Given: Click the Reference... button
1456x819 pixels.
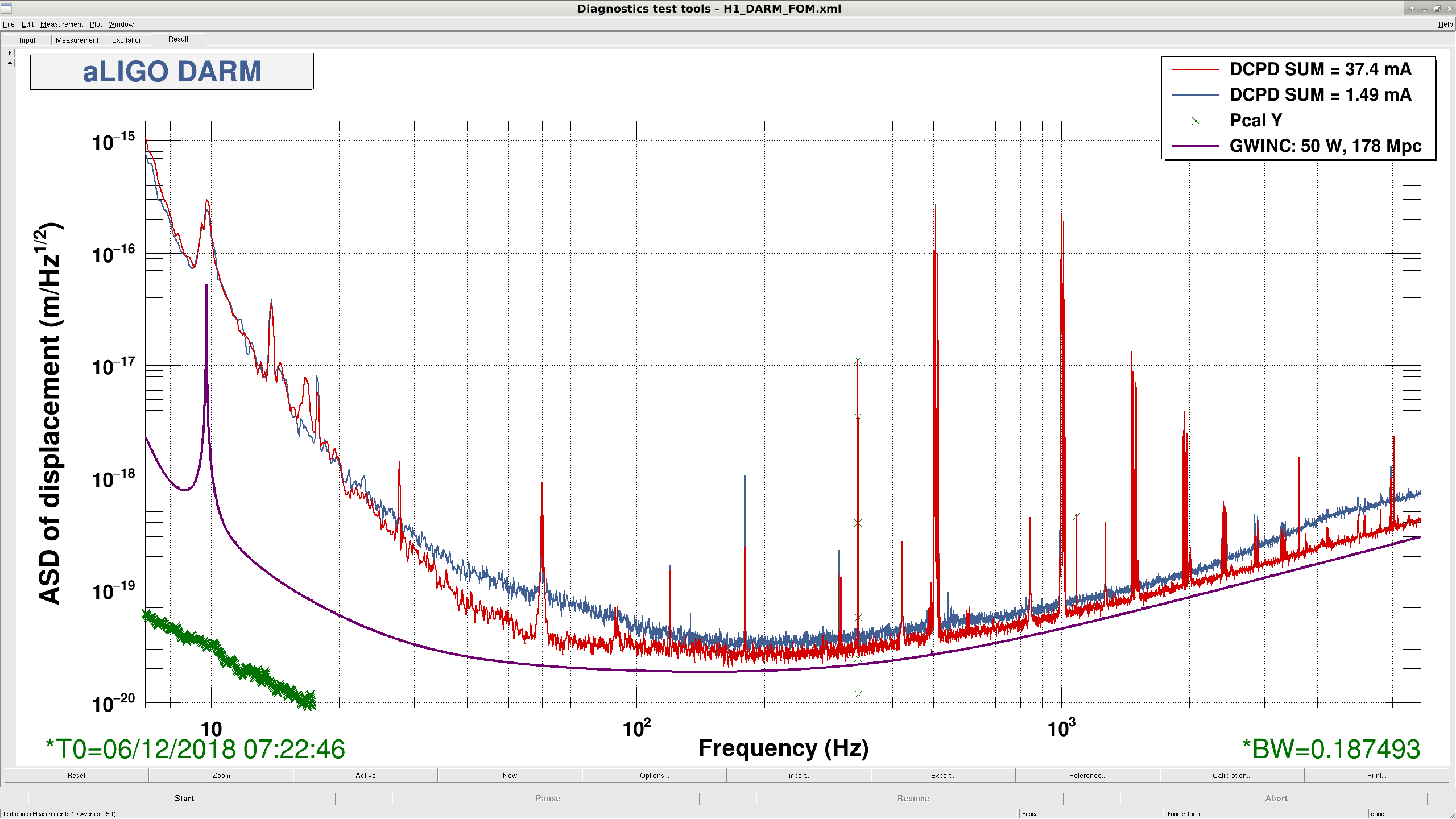Looking at the screenshot, I should coord(1087,776).
